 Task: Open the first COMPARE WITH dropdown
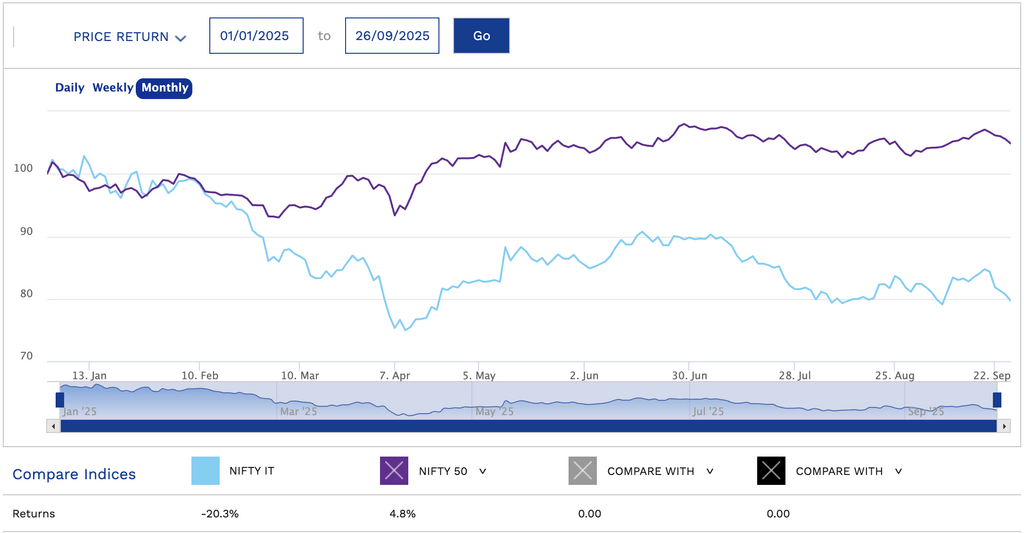(709, 471)
